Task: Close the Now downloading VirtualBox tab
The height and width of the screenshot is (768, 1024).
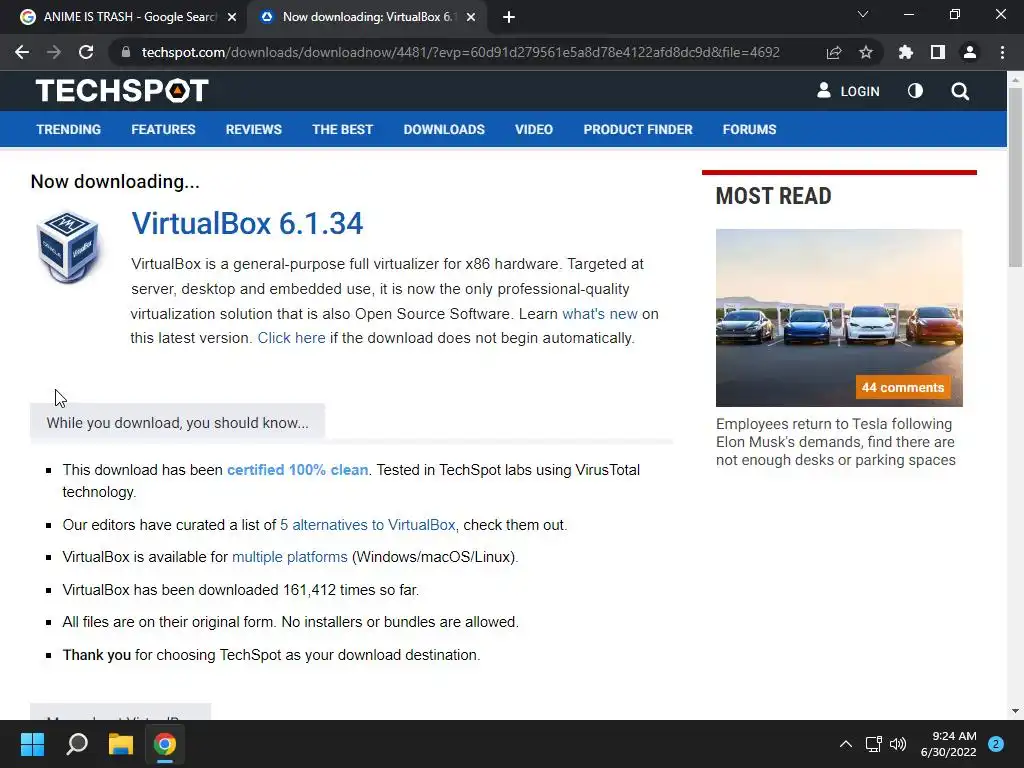Action: point(471,17)
